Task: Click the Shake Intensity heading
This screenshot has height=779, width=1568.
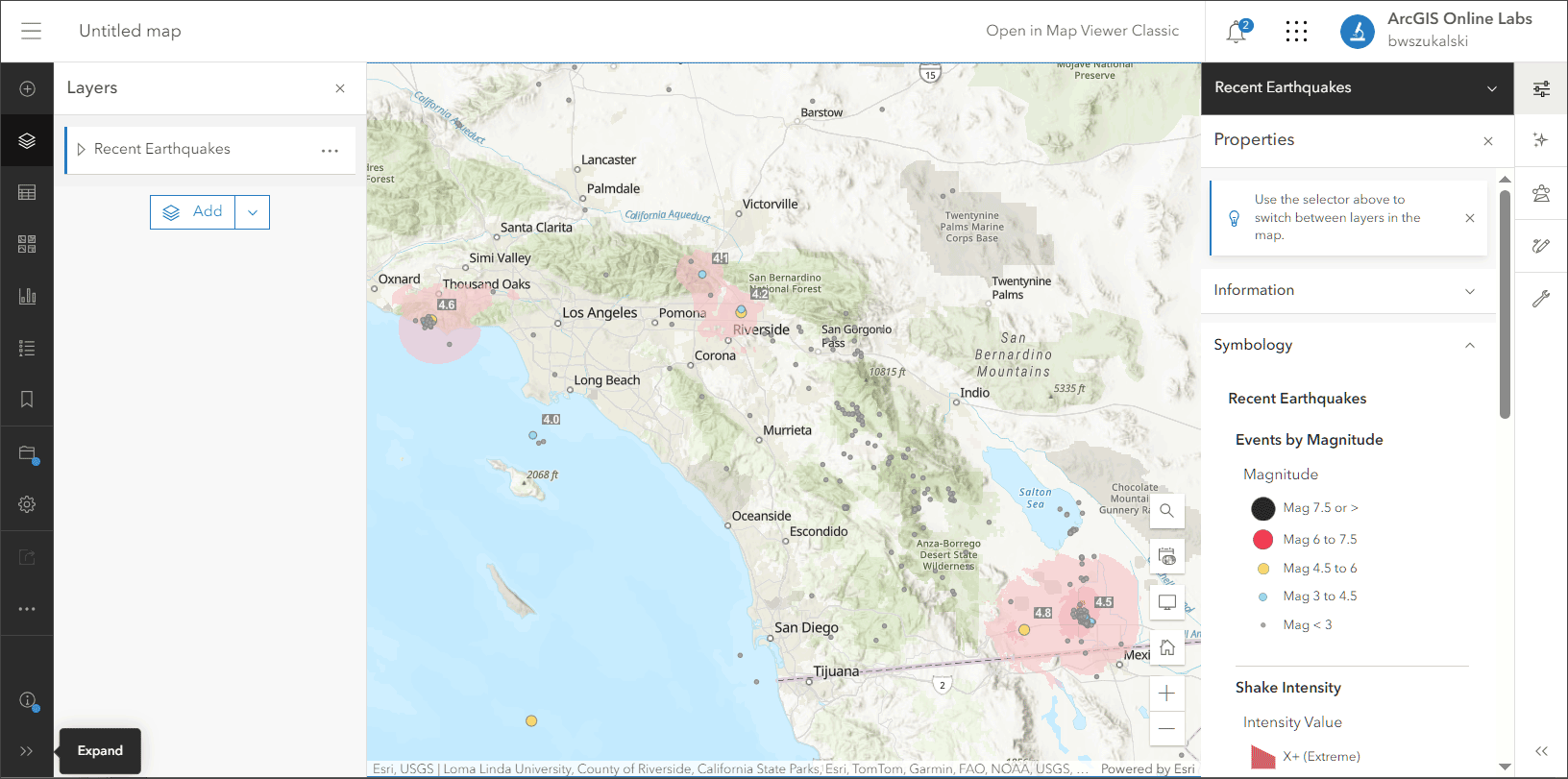Action: click(1287, 688)
